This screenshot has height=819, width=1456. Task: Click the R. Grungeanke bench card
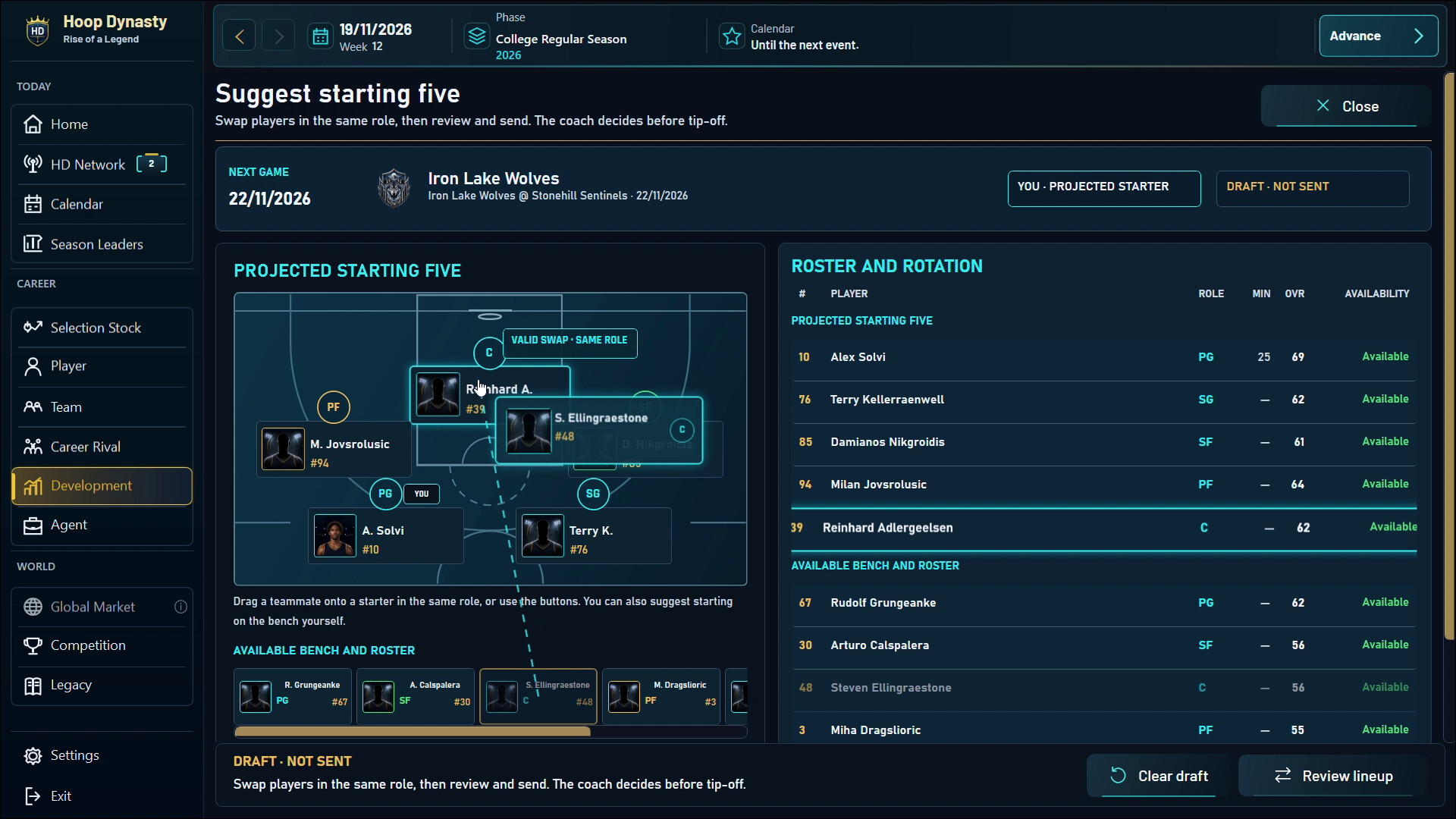(x=293, y=696)
